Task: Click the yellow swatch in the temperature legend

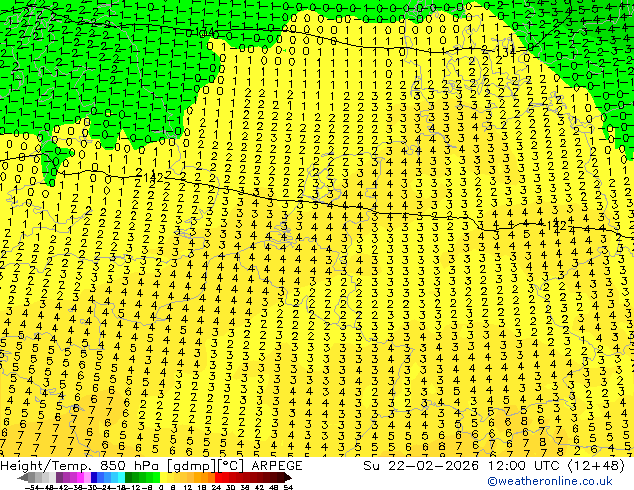Action: 163,477
